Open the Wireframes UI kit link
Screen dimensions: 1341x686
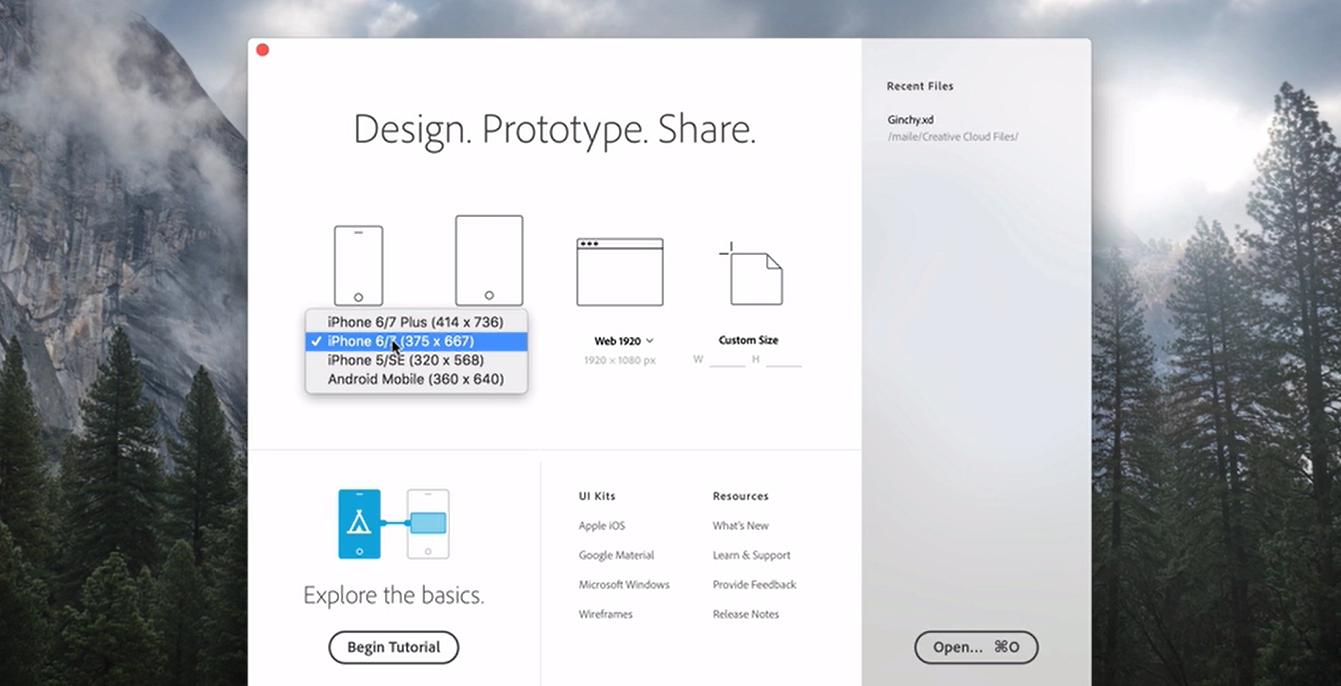(x=606, y=614)
